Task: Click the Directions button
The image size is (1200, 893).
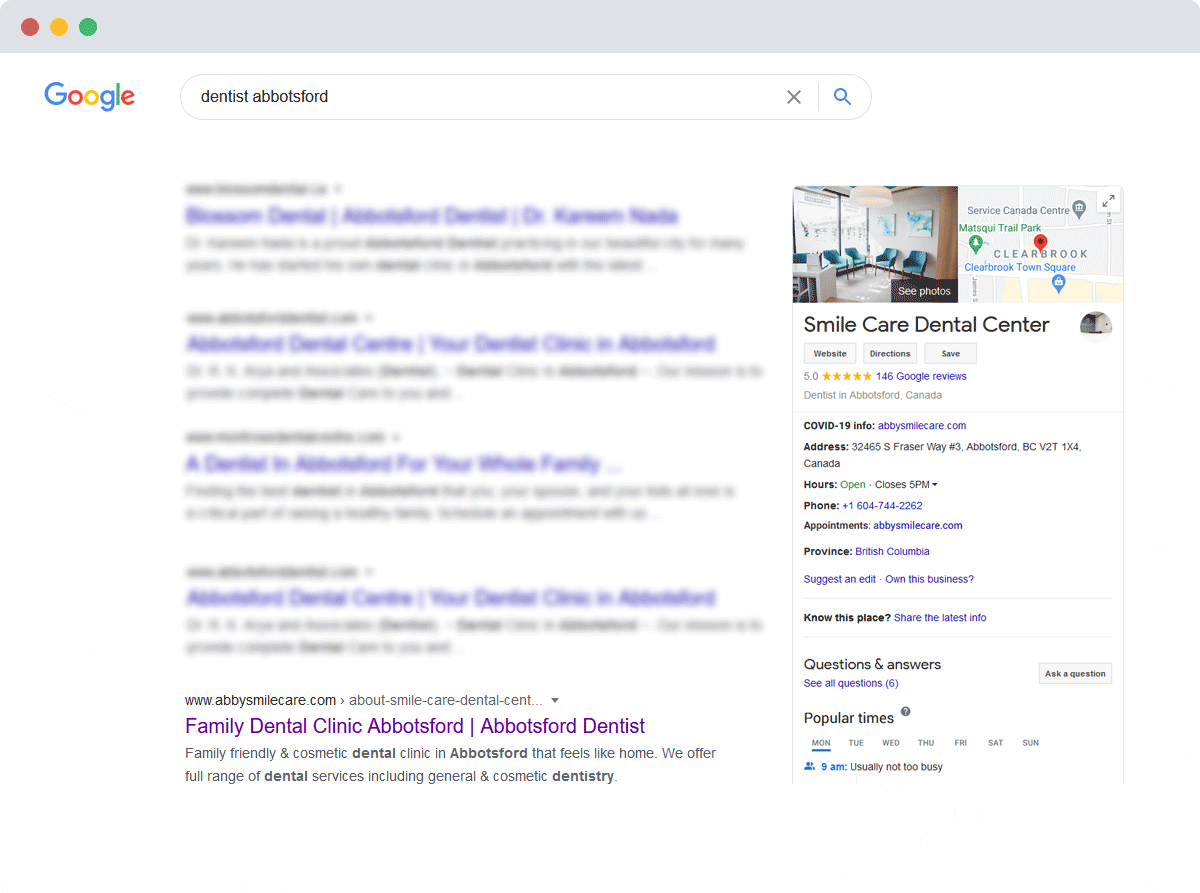Action: tap(890, 353)
